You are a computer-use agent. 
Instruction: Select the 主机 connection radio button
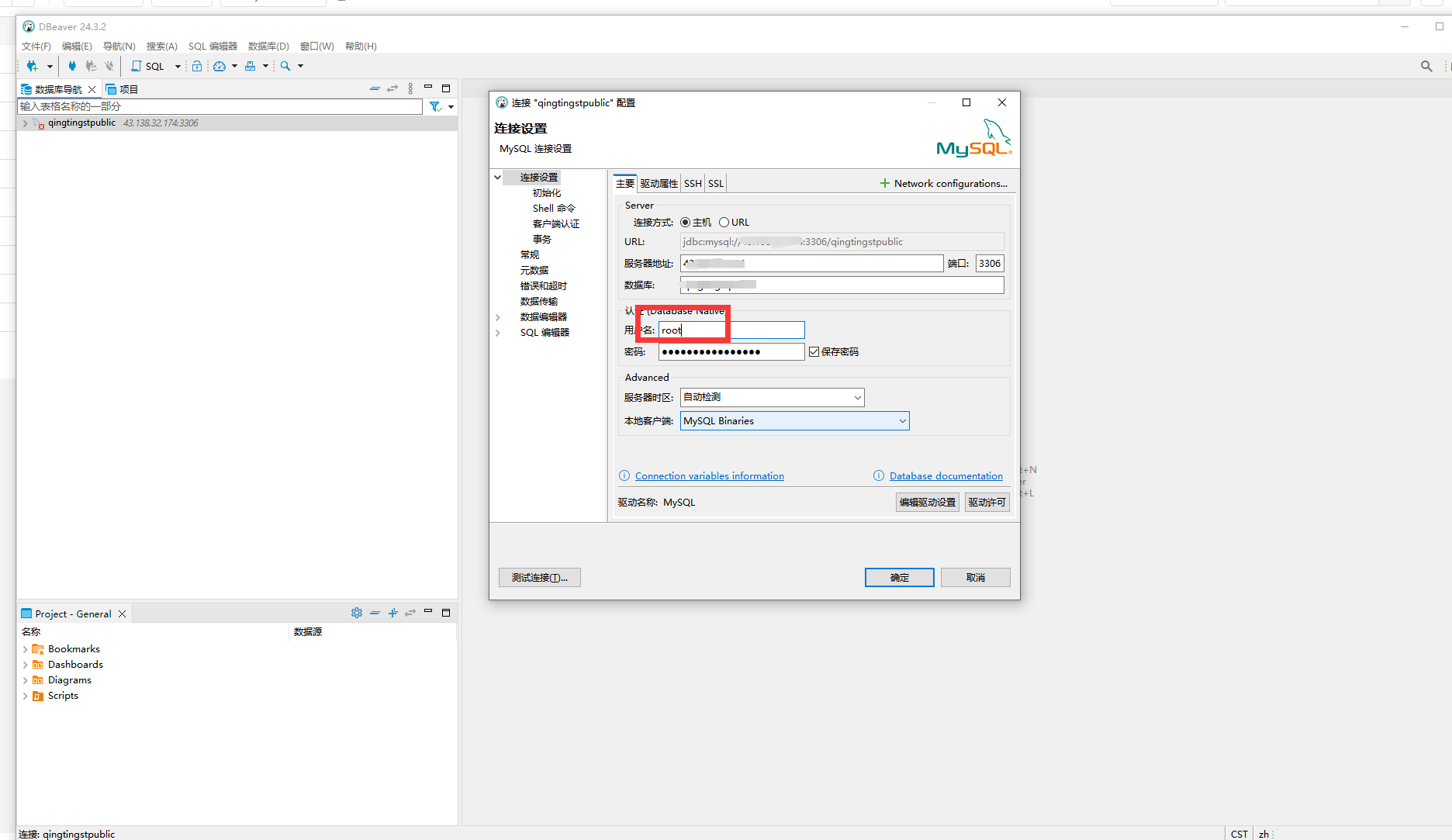(686, 223)
